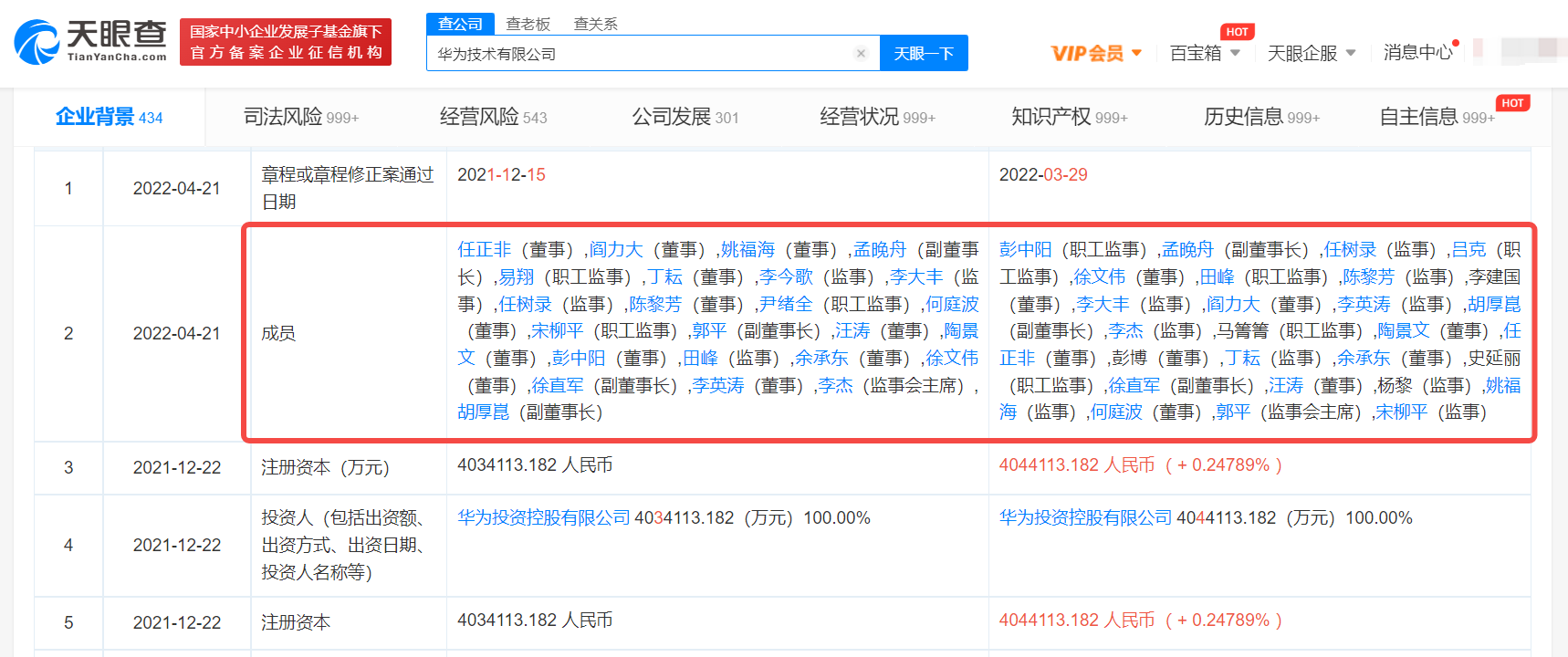Switch to the 查公司 search tab
Image resolution: width=1568 pixels, height=657 pixels.
460,24
